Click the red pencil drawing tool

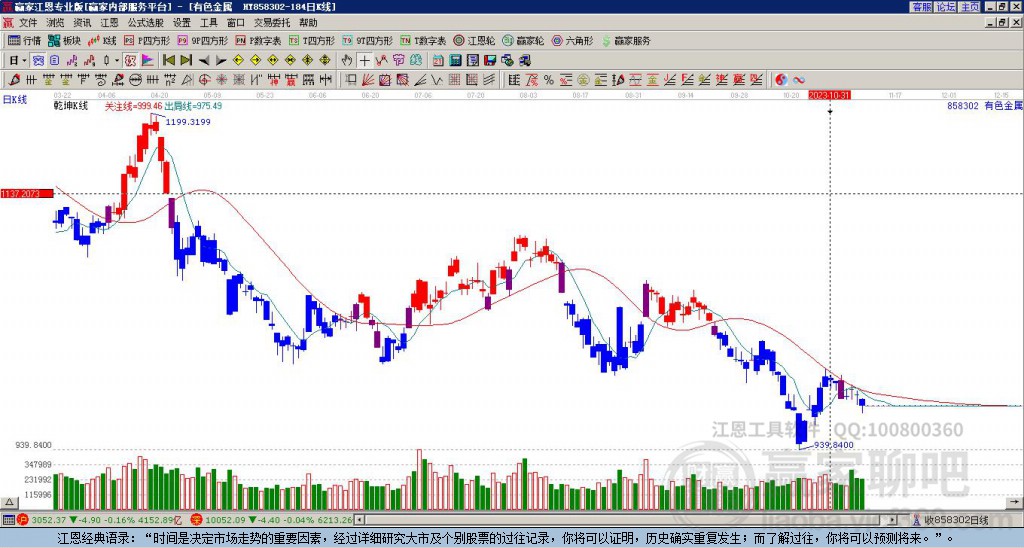14,80
